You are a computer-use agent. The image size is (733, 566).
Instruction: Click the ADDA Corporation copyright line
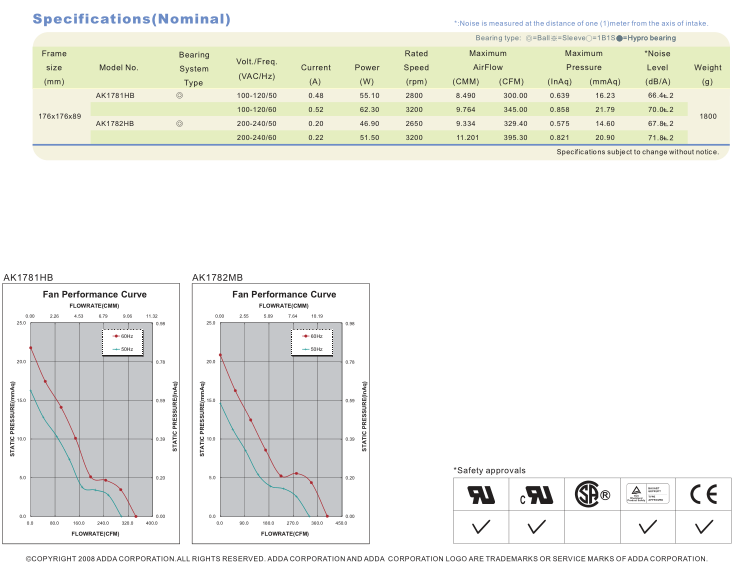click(366, 559)
